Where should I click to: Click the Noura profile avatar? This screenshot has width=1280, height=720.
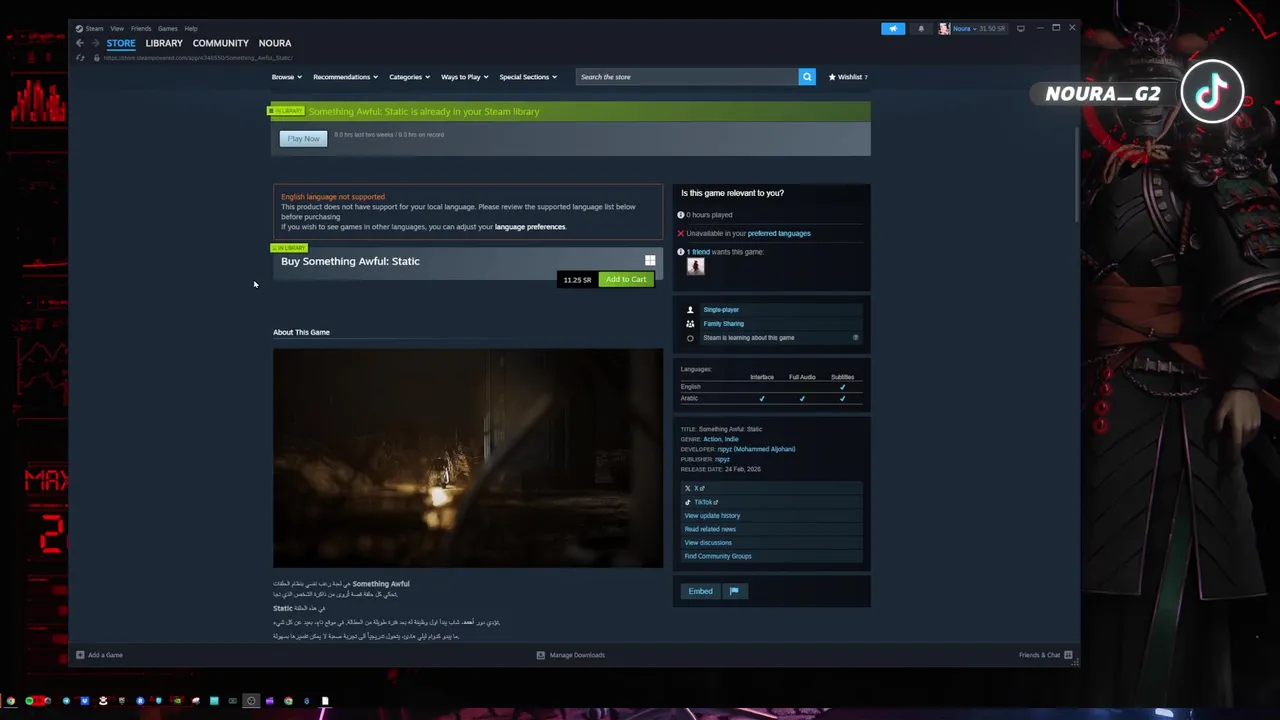click(x=944, y=28)
